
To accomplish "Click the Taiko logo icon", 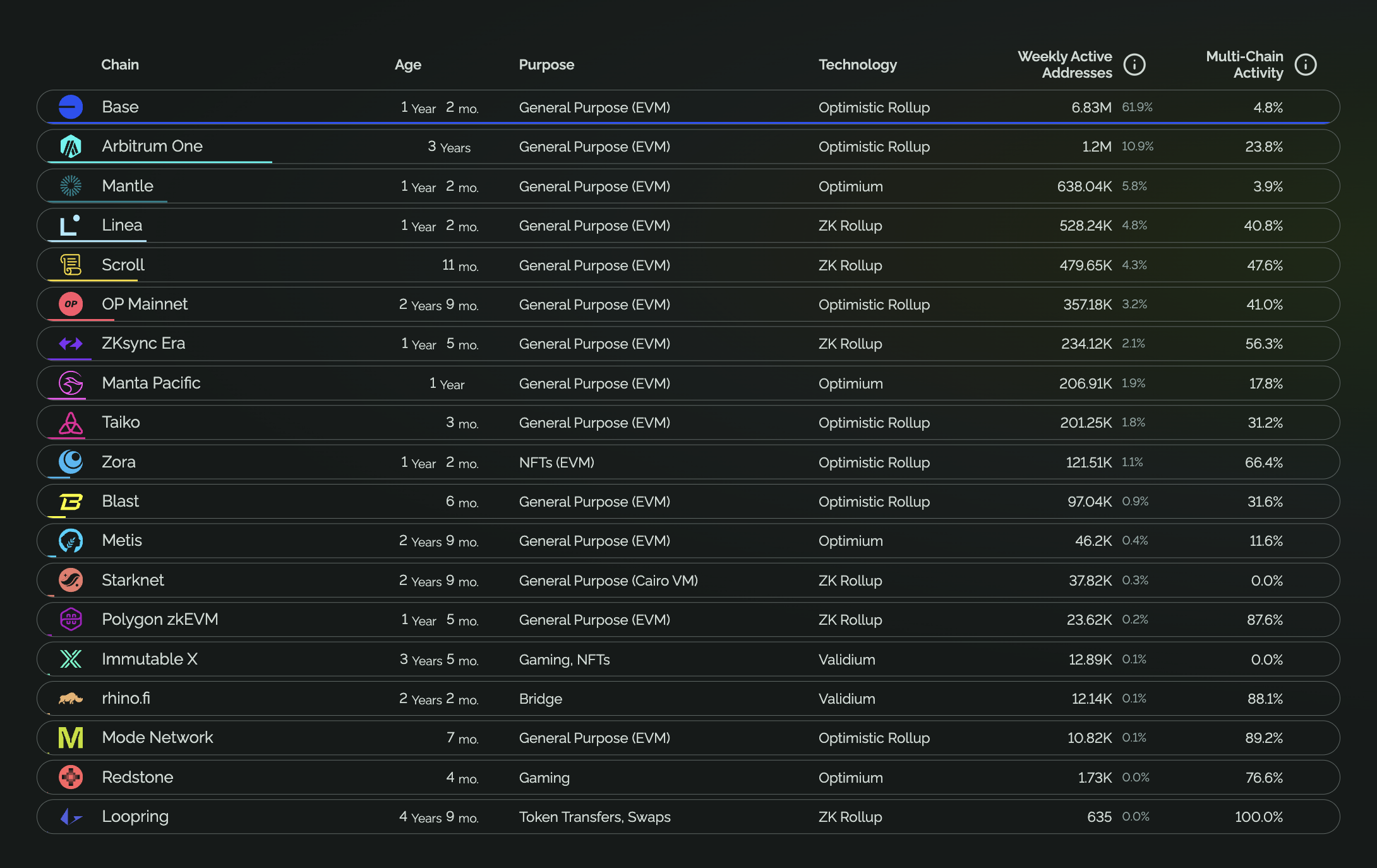I will [x=71, y=423].
